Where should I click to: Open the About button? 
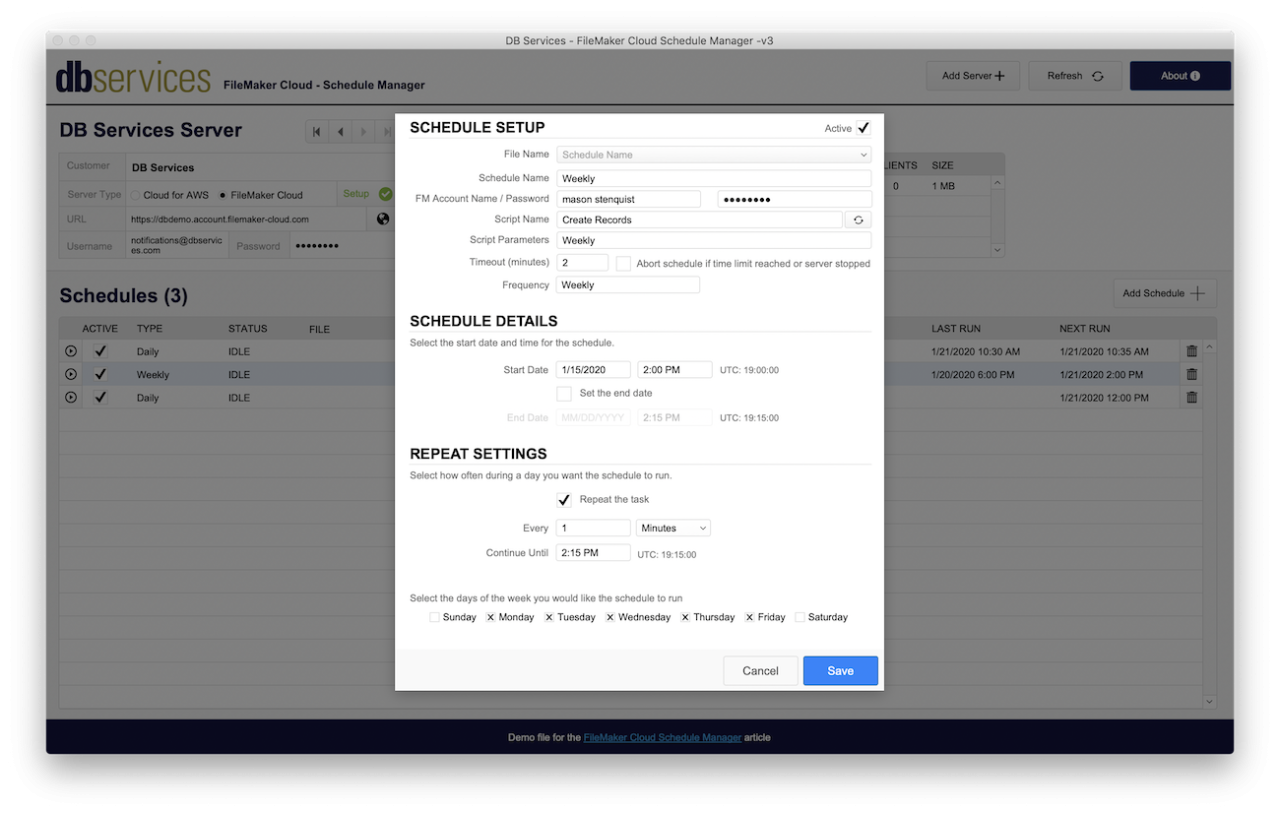[x=1180, y=76]
